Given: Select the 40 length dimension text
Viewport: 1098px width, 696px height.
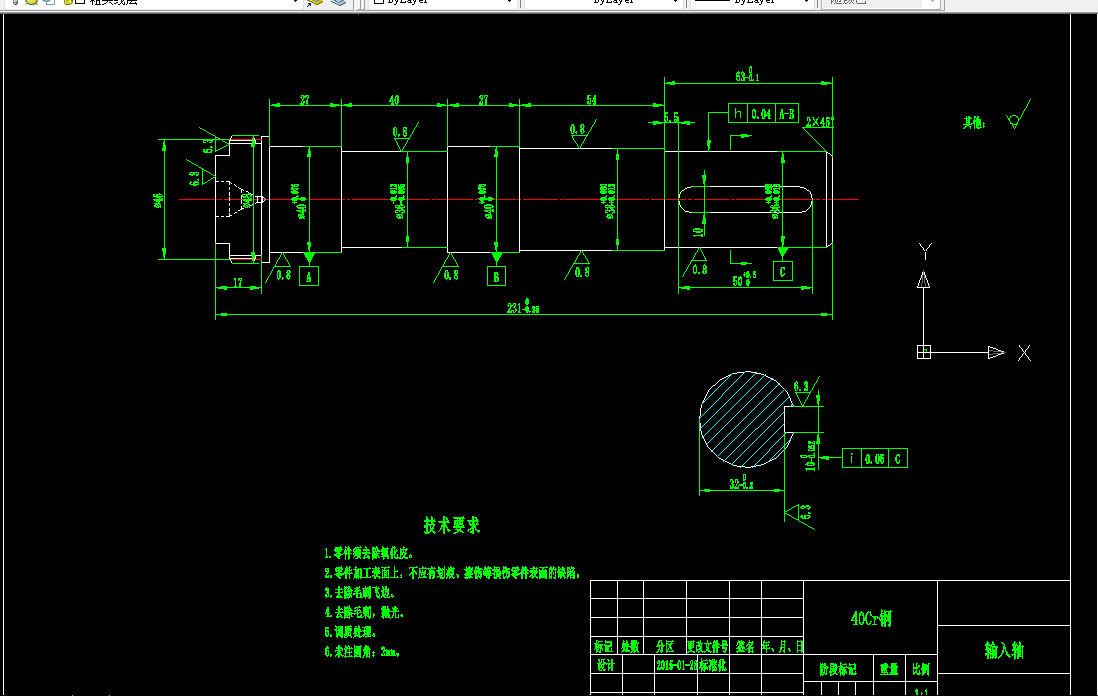Looking at the screenshot, I should (394, 100).
